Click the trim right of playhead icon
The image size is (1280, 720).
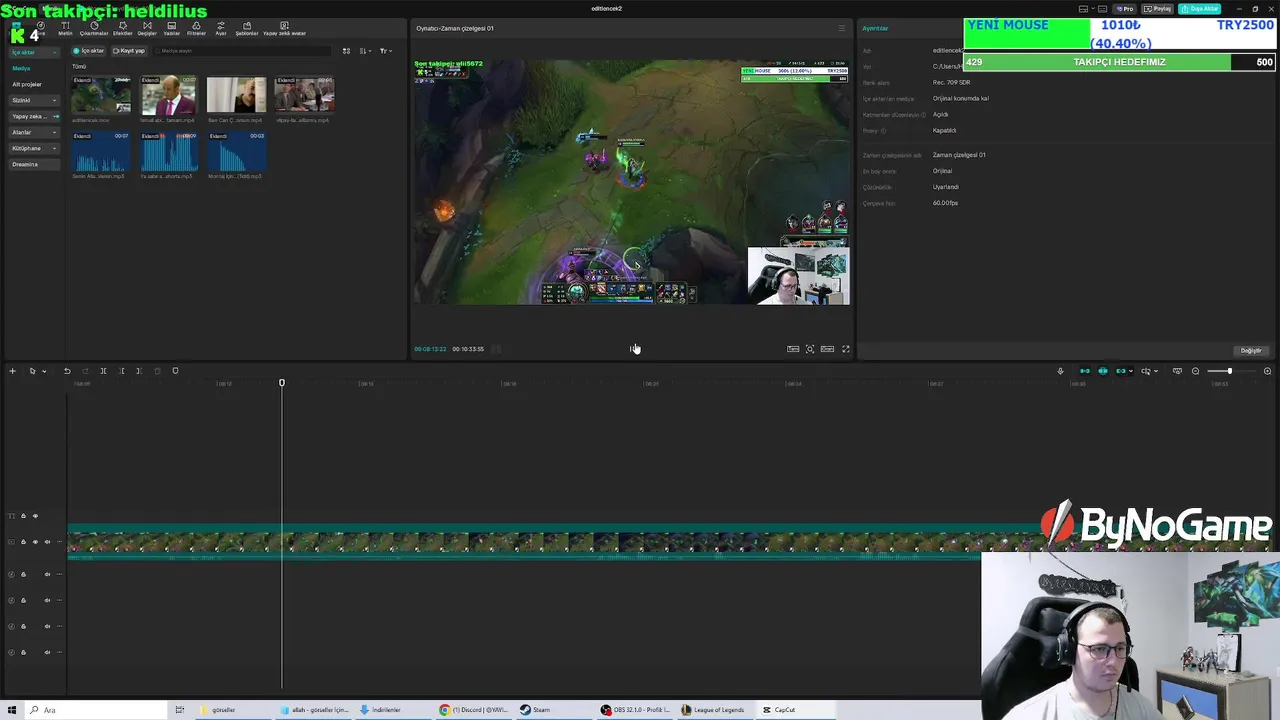point(139,371)
